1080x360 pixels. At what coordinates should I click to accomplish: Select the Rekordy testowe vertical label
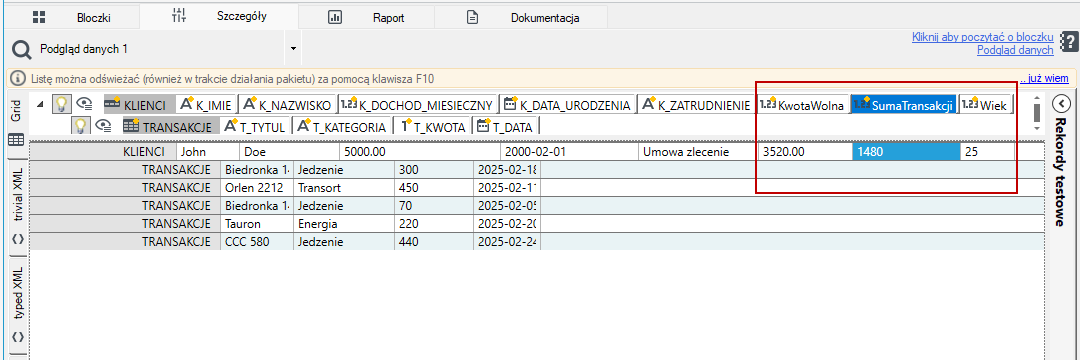coord(1061,171)
